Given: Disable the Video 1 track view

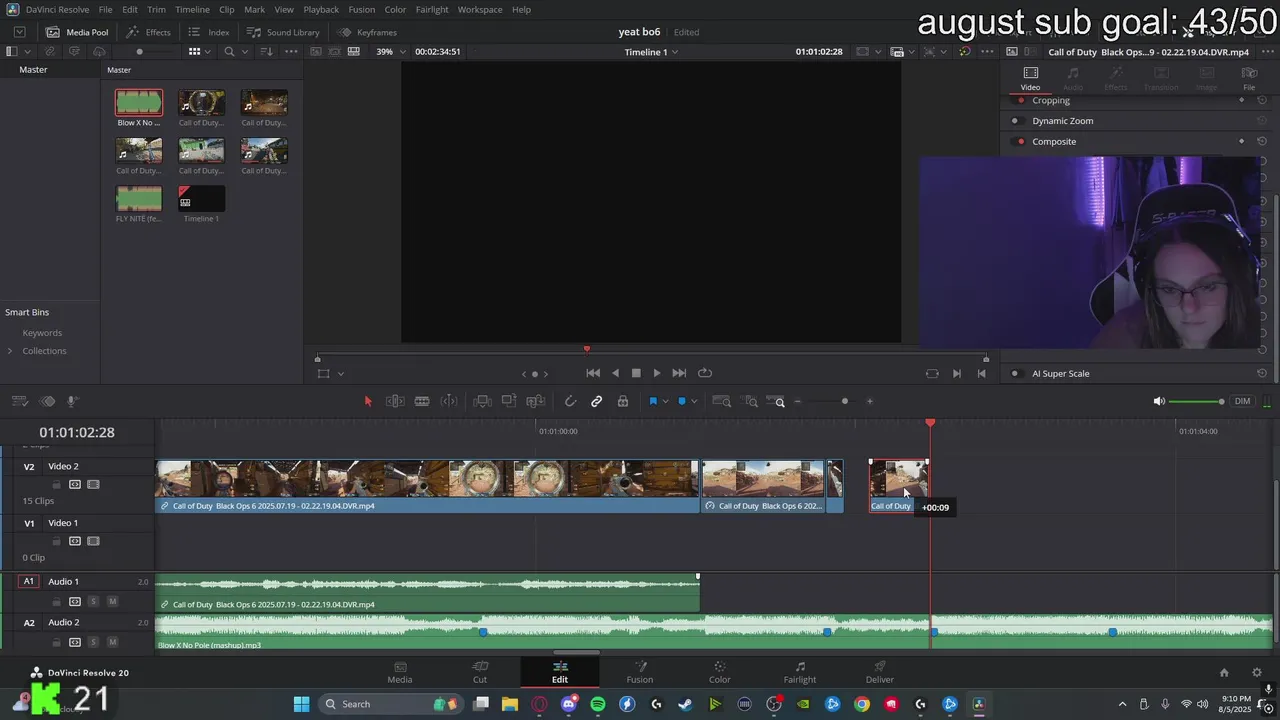Looking at the screenshot, I should click(x=93, y=541).
